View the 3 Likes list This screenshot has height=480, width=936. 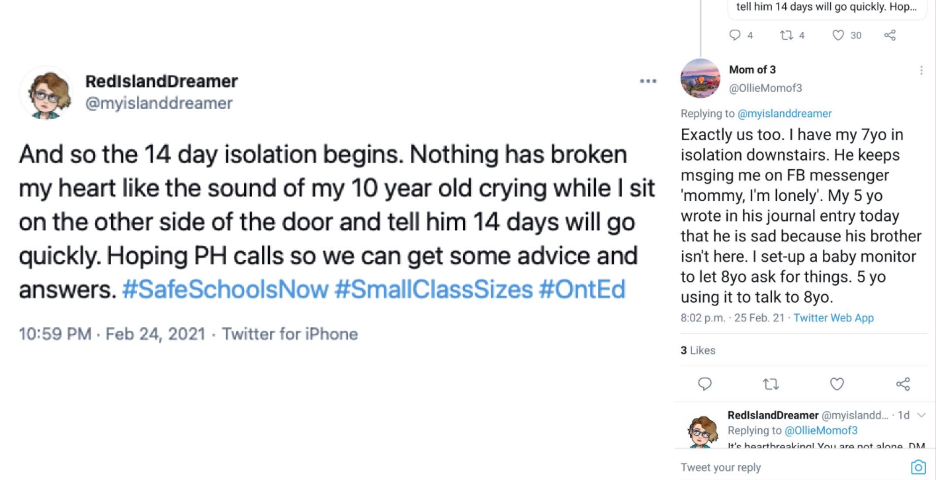[698, 350]
